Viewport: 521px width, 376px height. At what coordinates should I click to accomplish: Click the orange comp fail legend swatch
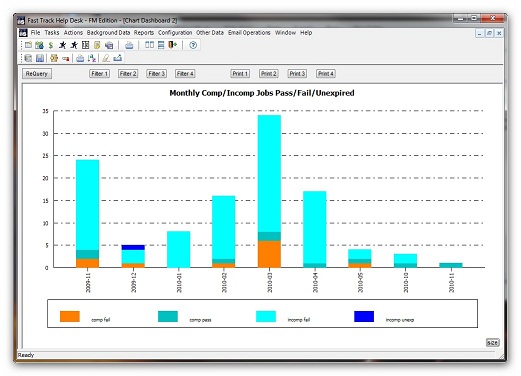tap(70, 316)
